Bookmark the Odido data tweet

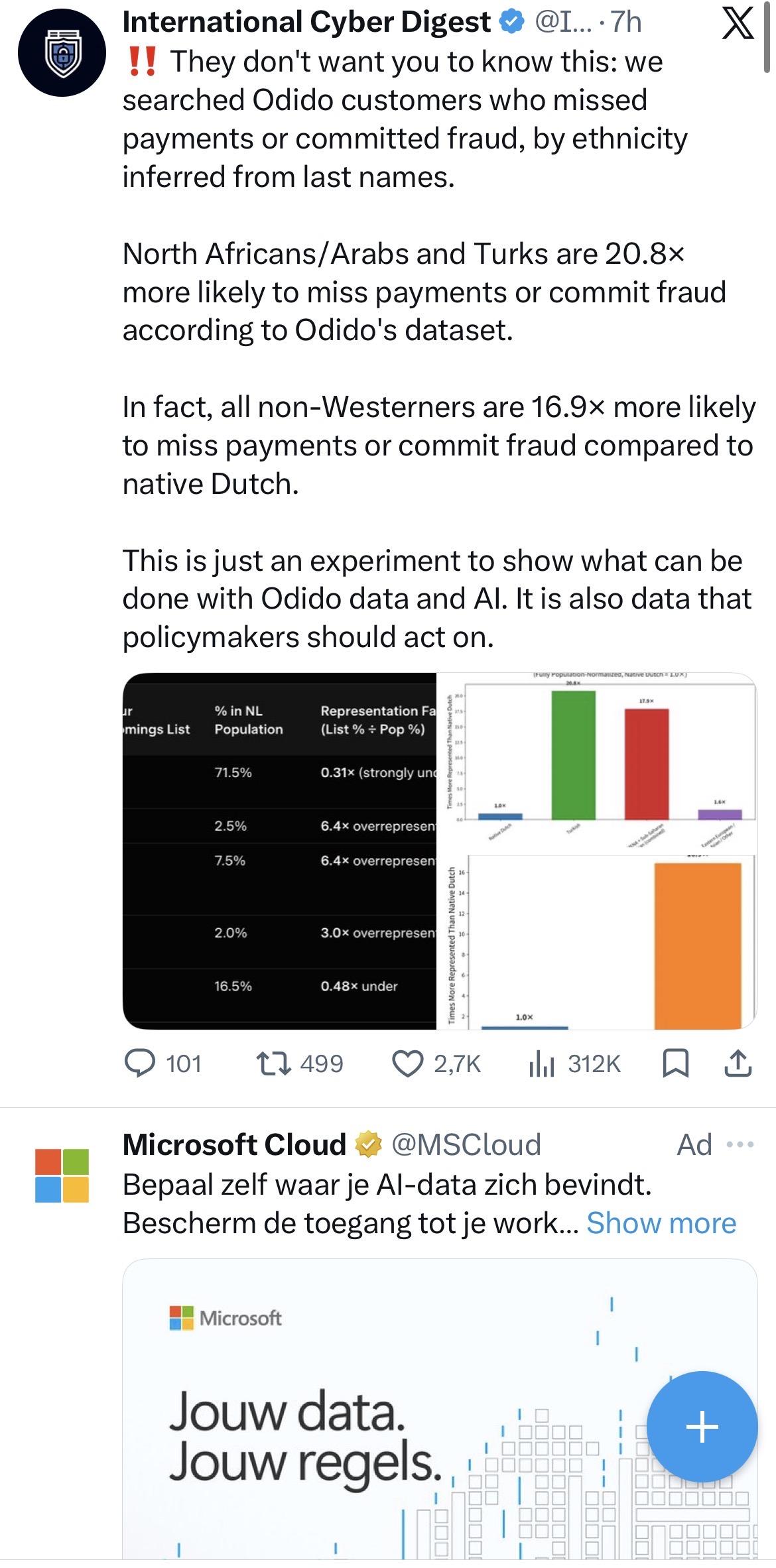click(x=676, y=1063)
